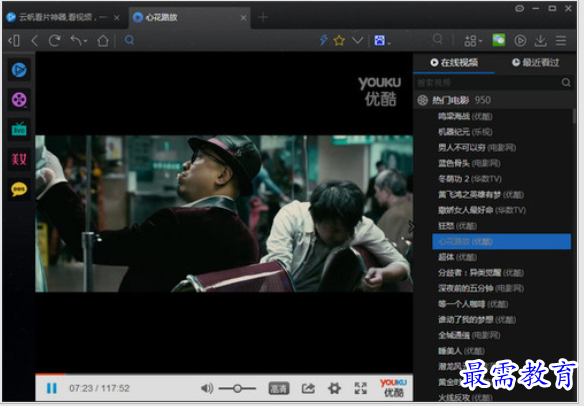
Task: Select 睡美人 (优酷) movie
Action: pos(461,351)
